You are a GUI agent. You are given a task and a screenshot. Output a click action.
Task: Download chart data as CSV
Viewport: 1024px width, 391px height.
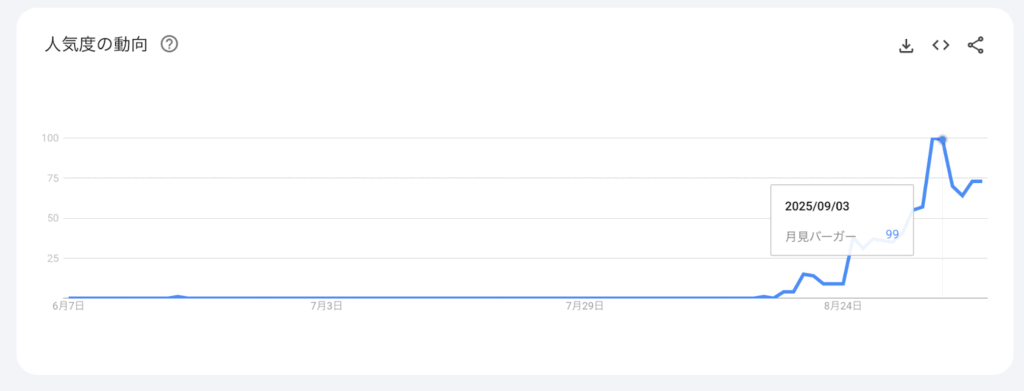click(x=906, y=46)
